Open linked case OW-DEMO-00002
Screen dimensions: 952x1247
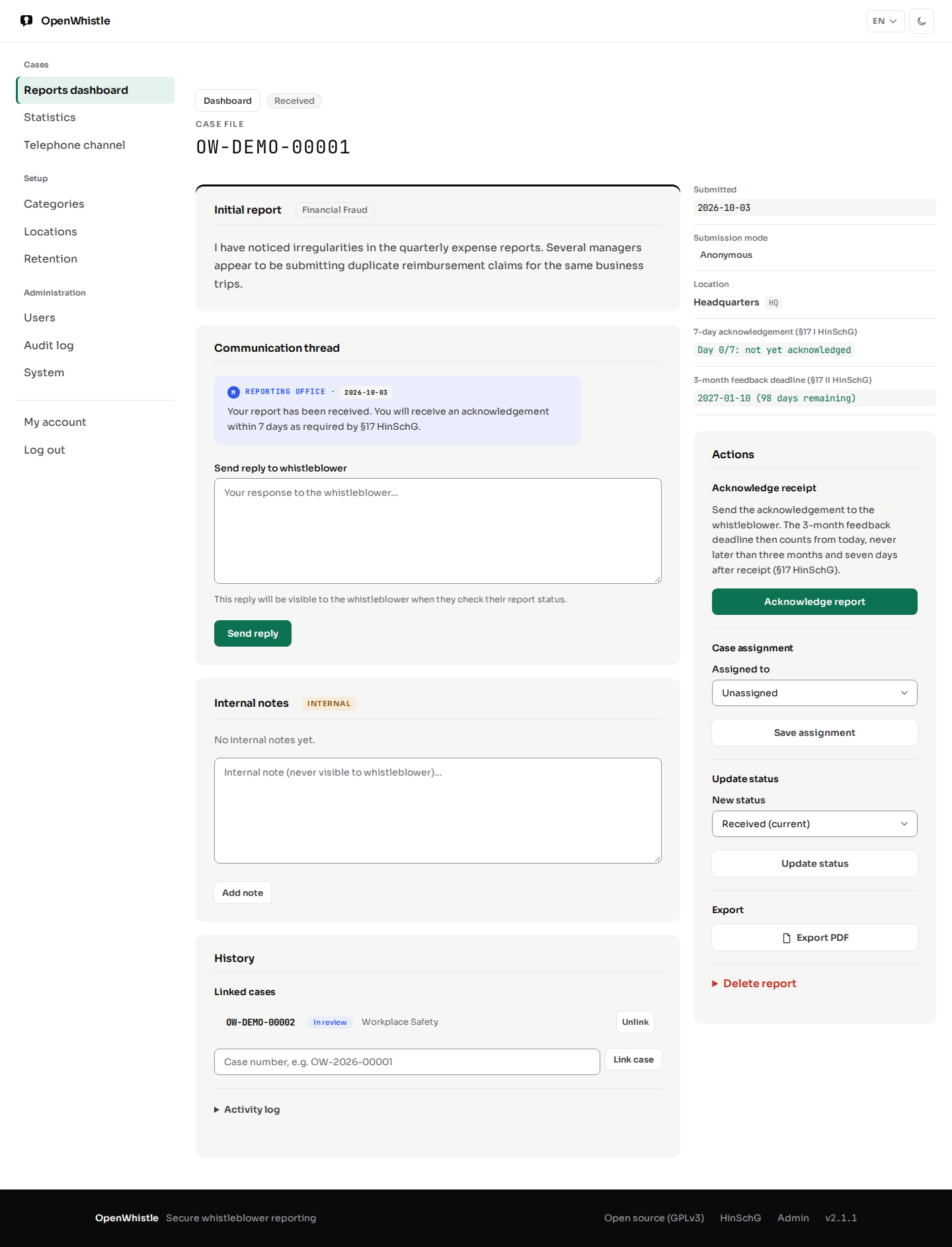point(260,1022)
